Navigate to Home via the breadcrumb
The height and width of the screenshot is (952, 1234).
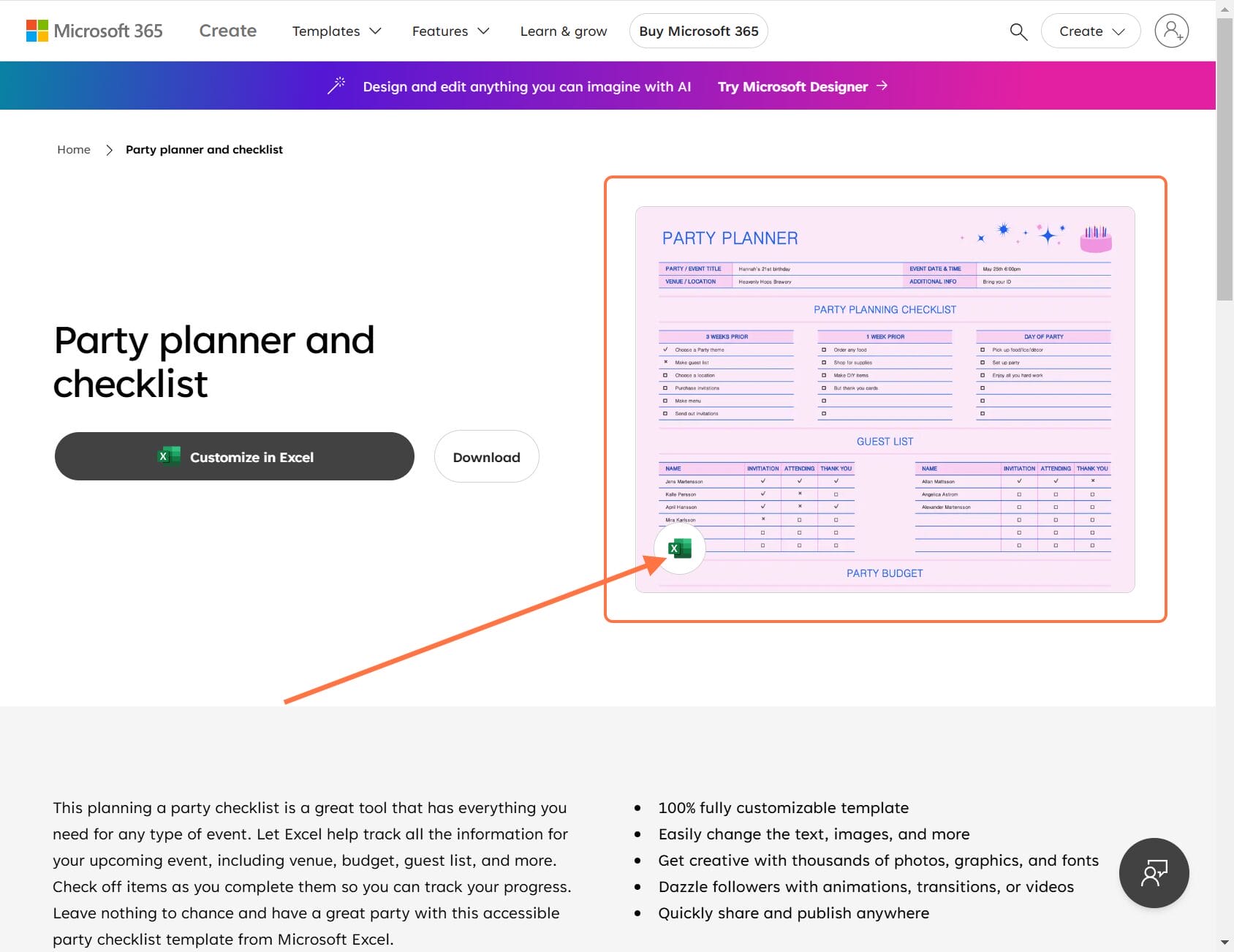pos(73,149)
